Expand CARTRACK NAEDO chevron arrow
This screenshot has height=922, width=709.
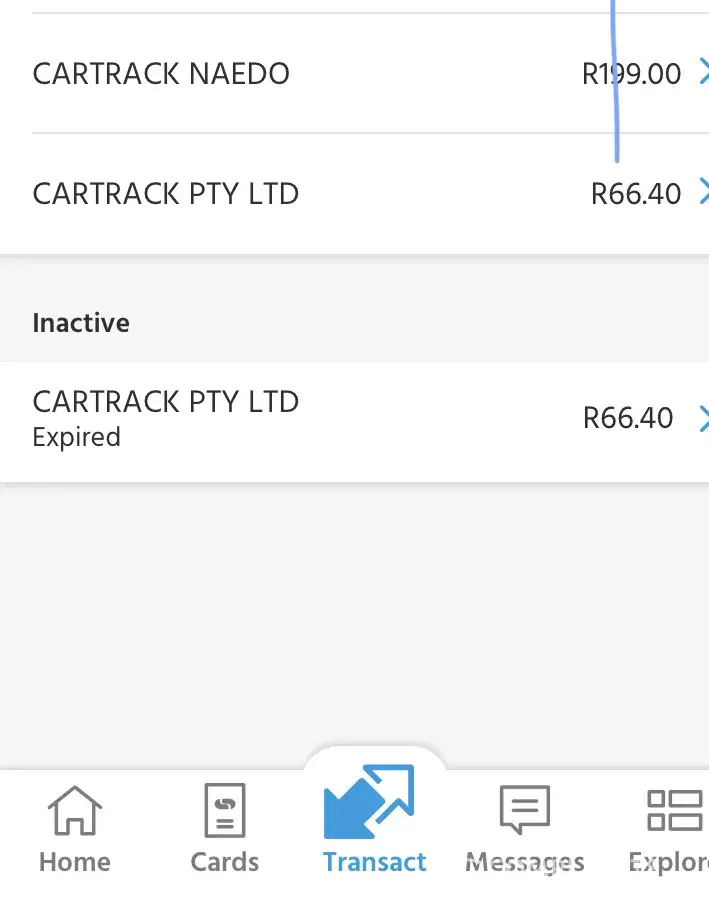click(702, 73)
